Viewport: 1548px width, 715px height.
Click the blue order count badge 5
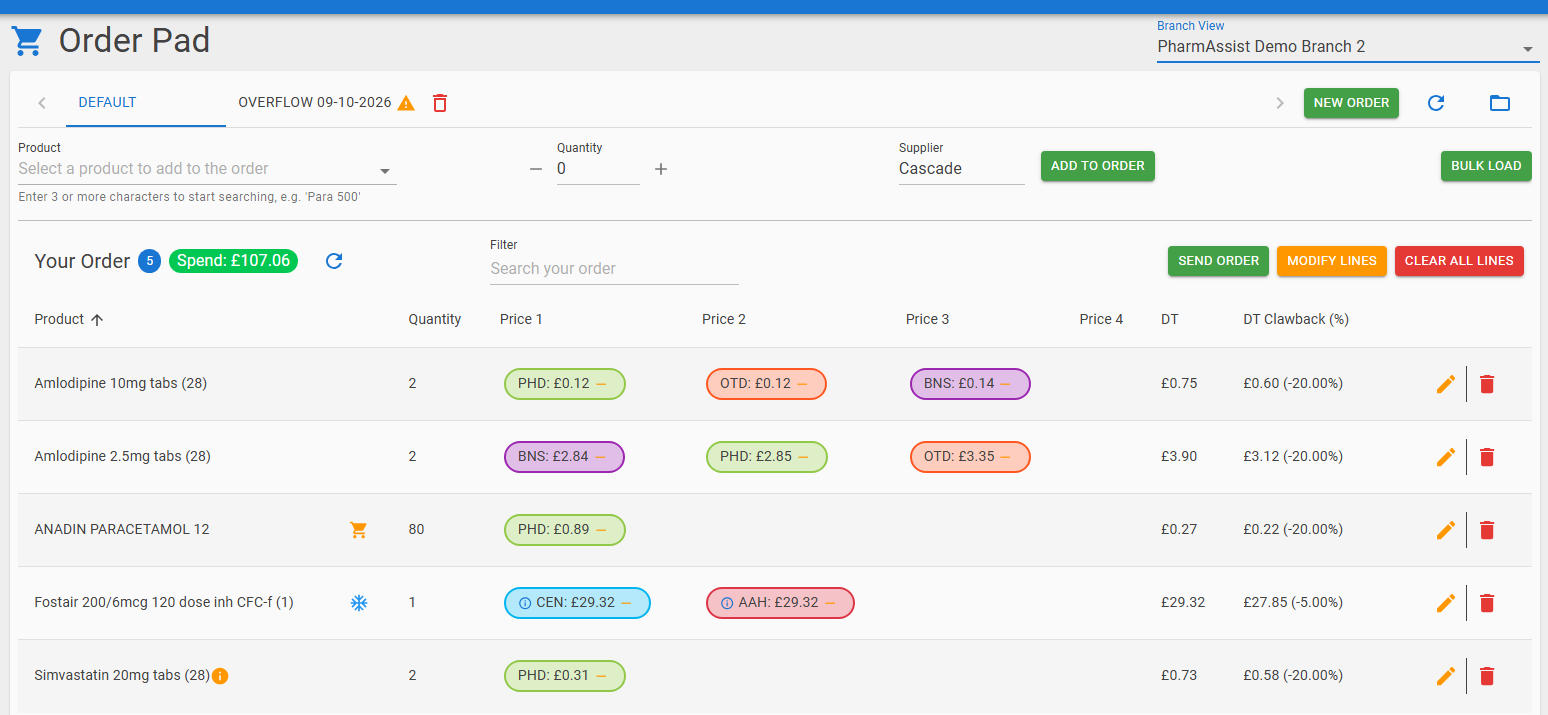coord(149,261)
